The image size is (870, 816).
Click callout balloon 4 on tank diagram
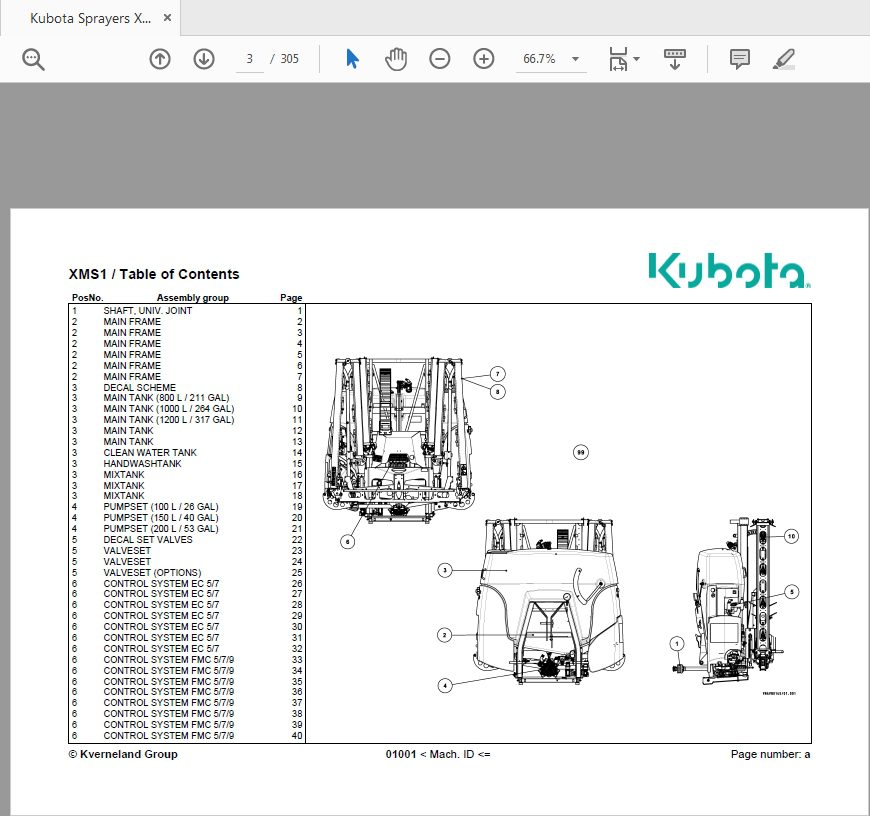(445, 686)
